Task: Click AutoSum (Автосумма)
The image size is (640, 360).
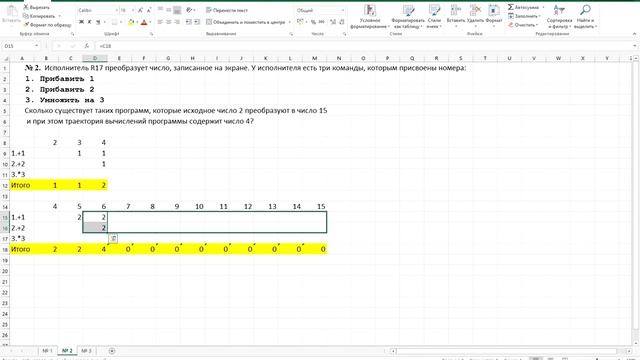Action: pyautogui.click(x=523, y=7)
